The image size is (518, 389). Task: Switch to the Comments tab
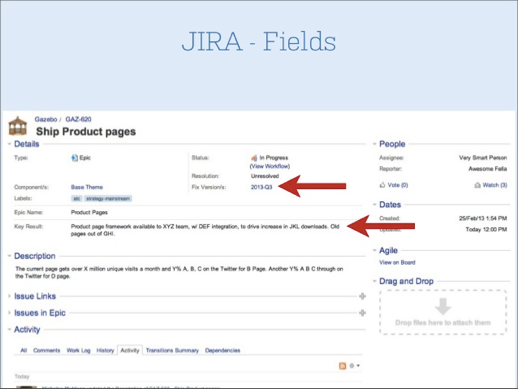pyautogui.click(x=47, y=350)
